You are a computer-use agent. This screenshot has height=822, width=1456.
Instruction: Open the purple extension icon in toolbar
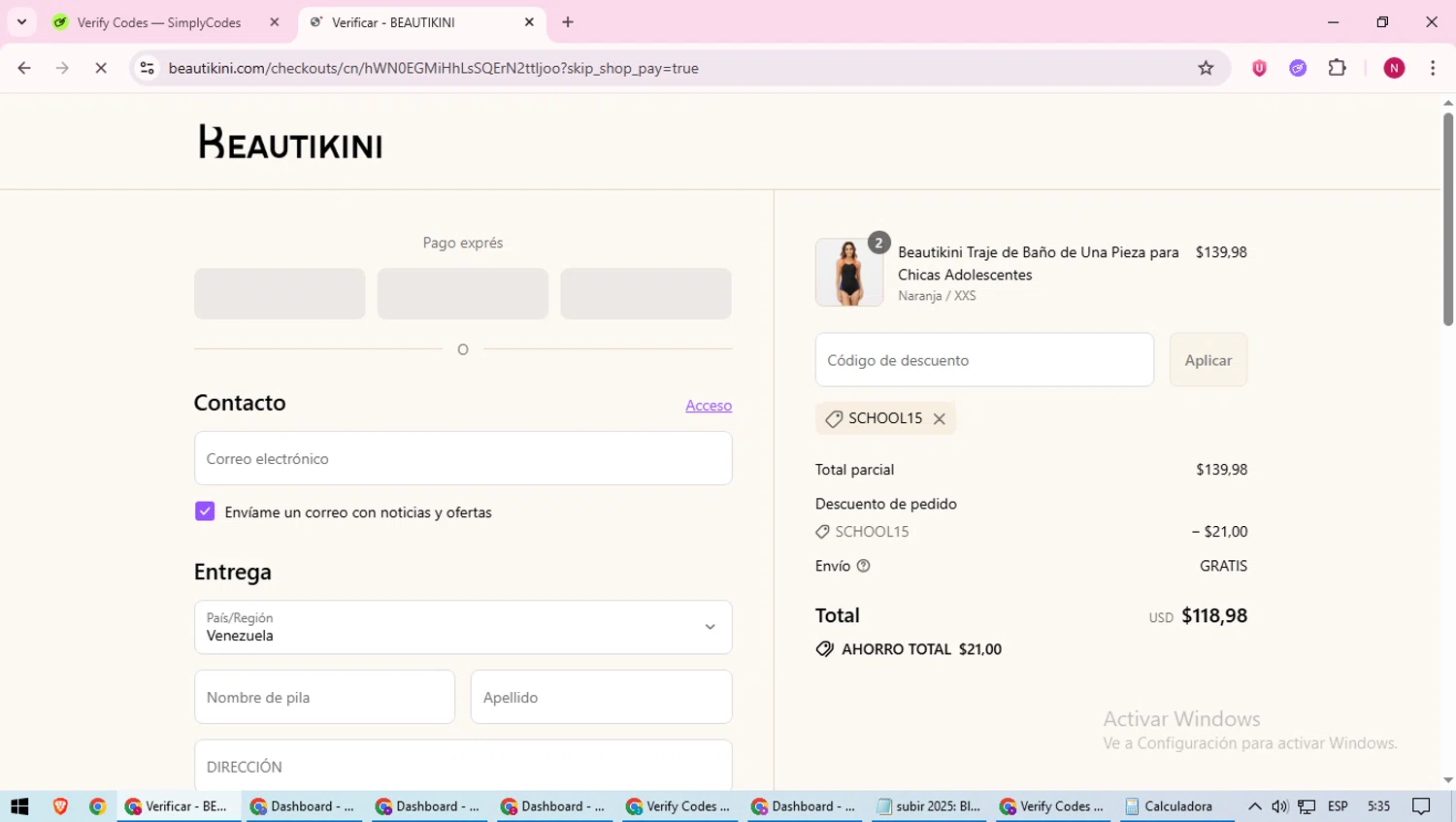point(1298,68)
